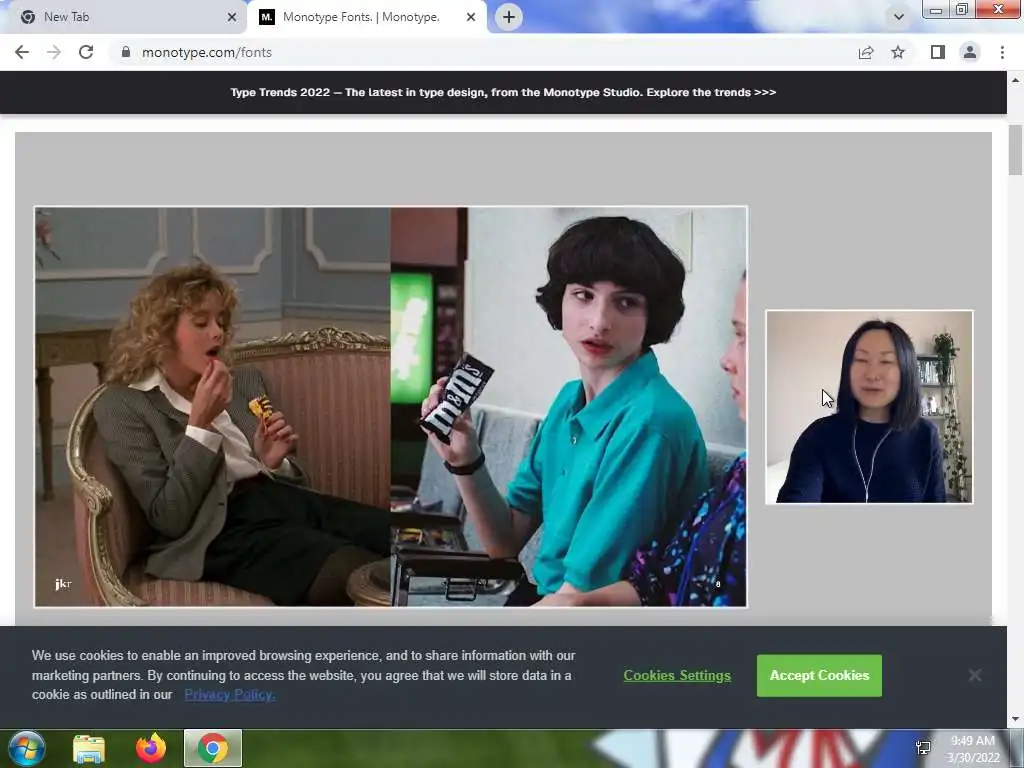Screen dimensions: 1024x768
Task: Open the taskbar clock and date
Action: click(x=973, y=749)
